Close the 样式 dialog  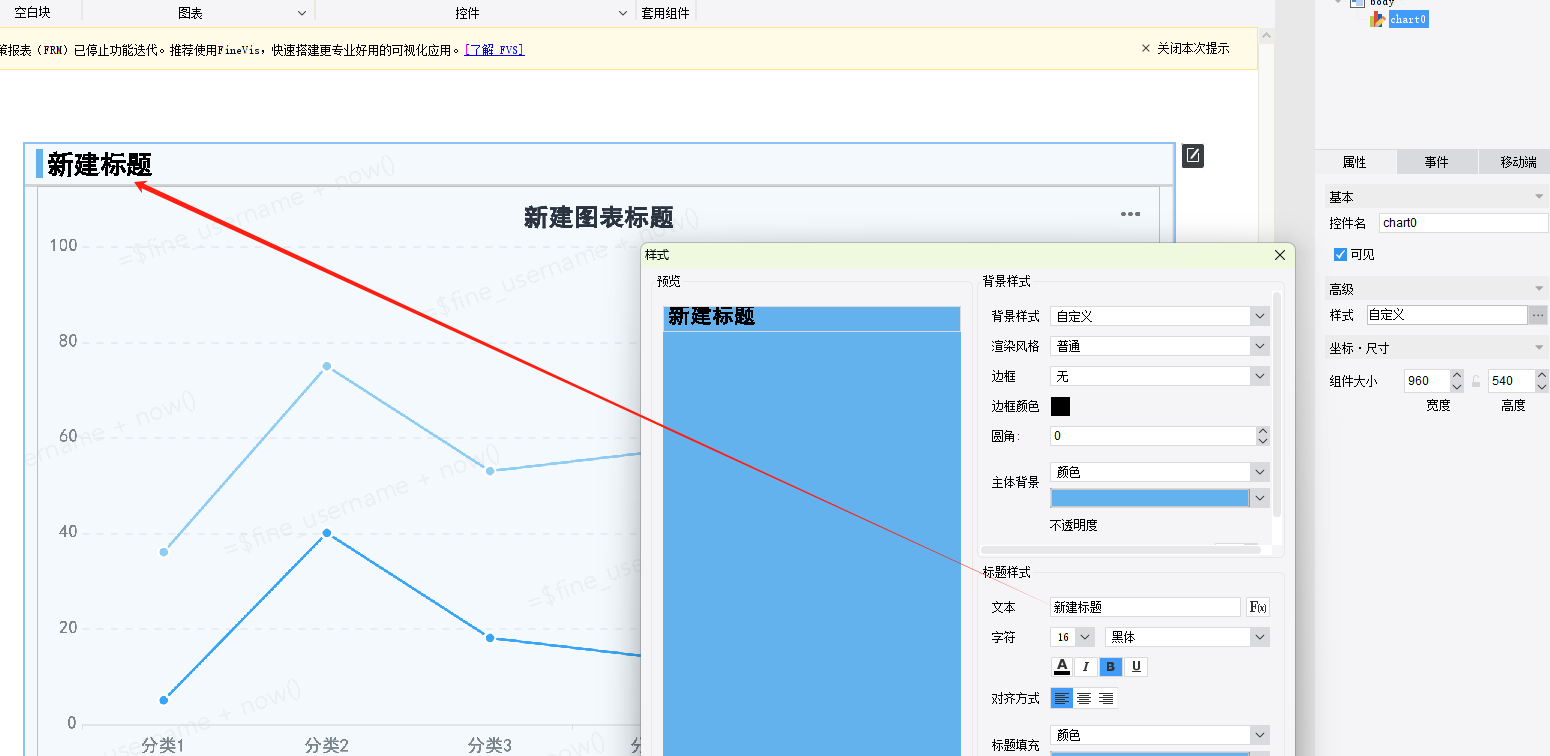(1280, 255)
